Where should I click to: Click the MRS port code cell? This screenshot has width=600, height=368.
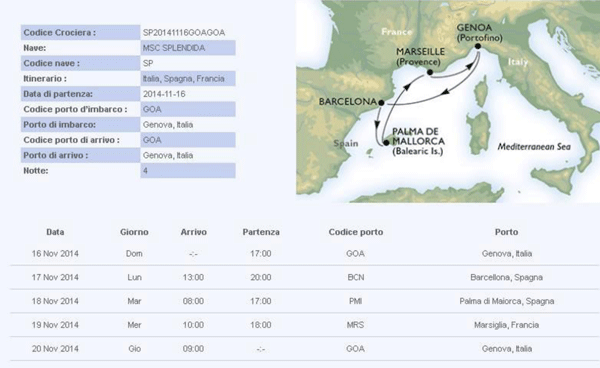coord(355,325)
